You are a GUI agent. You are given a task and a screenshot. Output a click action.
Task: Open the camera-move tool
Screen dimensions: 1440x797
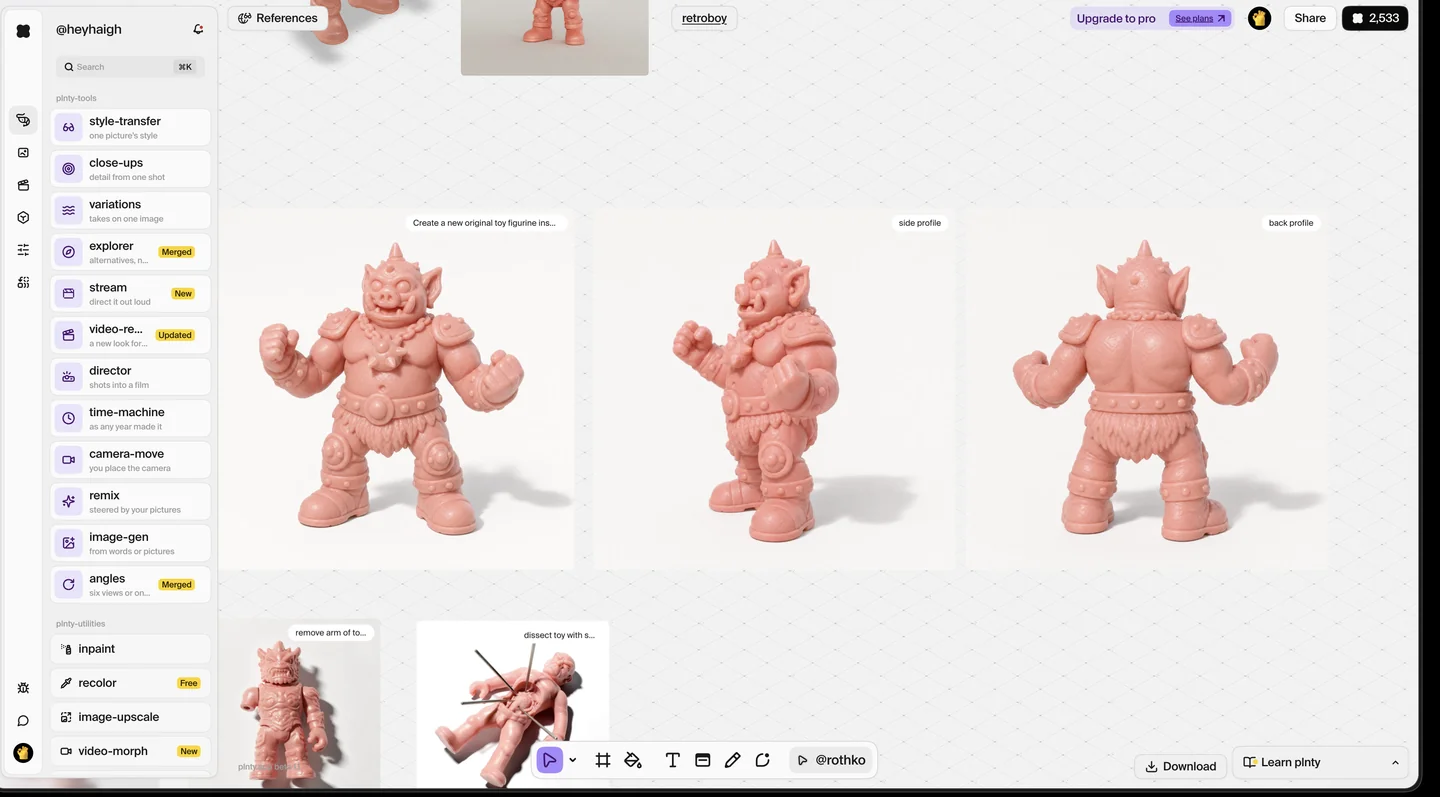131,460
